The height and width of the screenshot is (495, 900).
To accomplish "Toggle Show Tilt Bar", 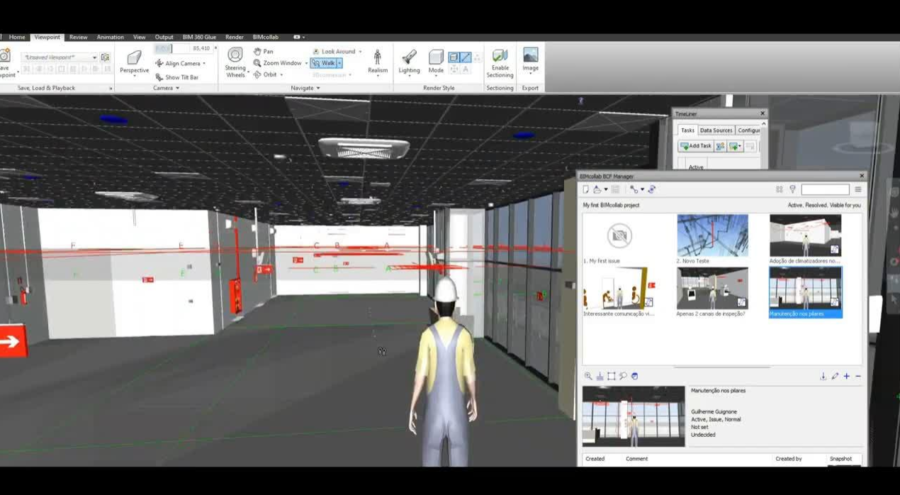I will tap(177, 77).
